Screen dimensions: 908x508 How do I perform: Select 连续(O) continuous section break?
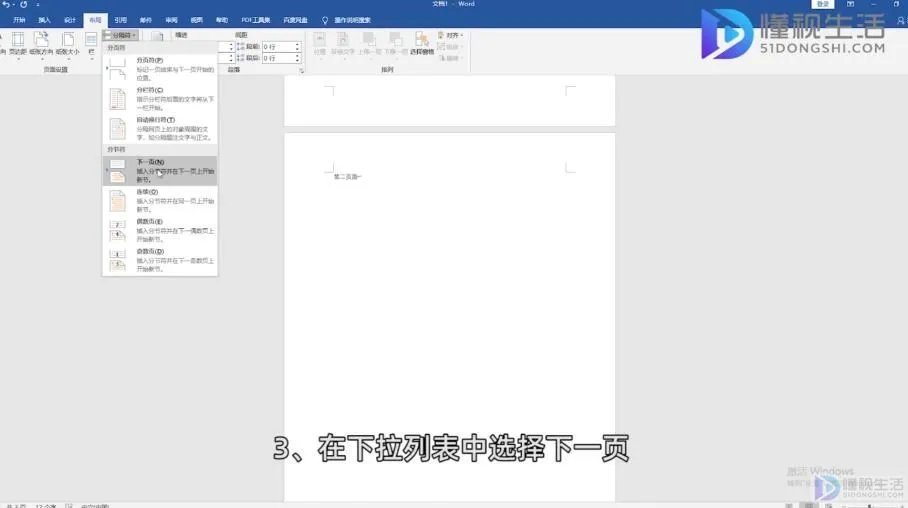(x=160, y=200)
